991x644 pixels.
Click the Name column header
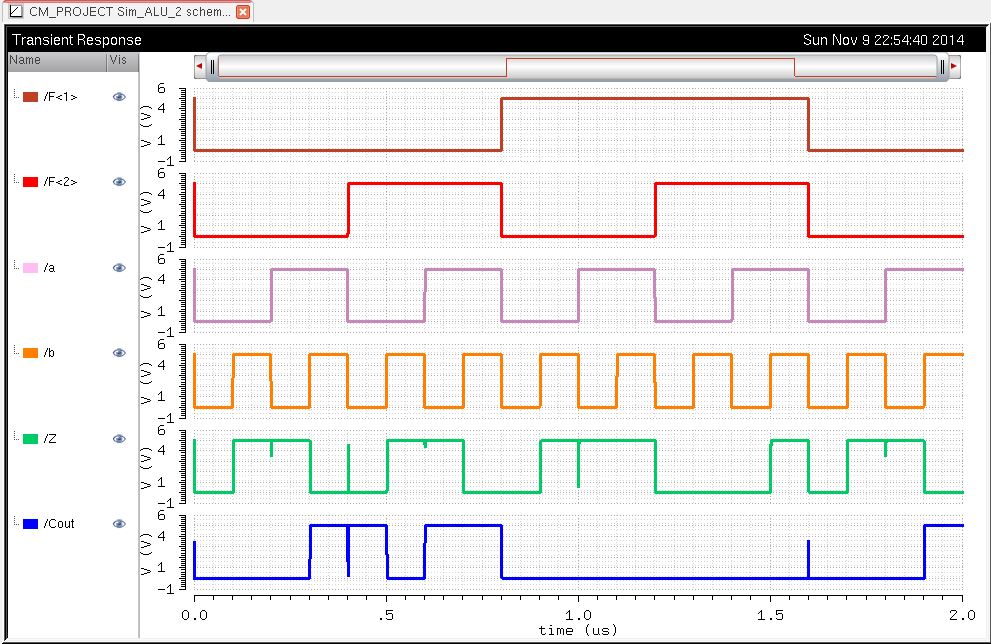[x=56, y=61]
